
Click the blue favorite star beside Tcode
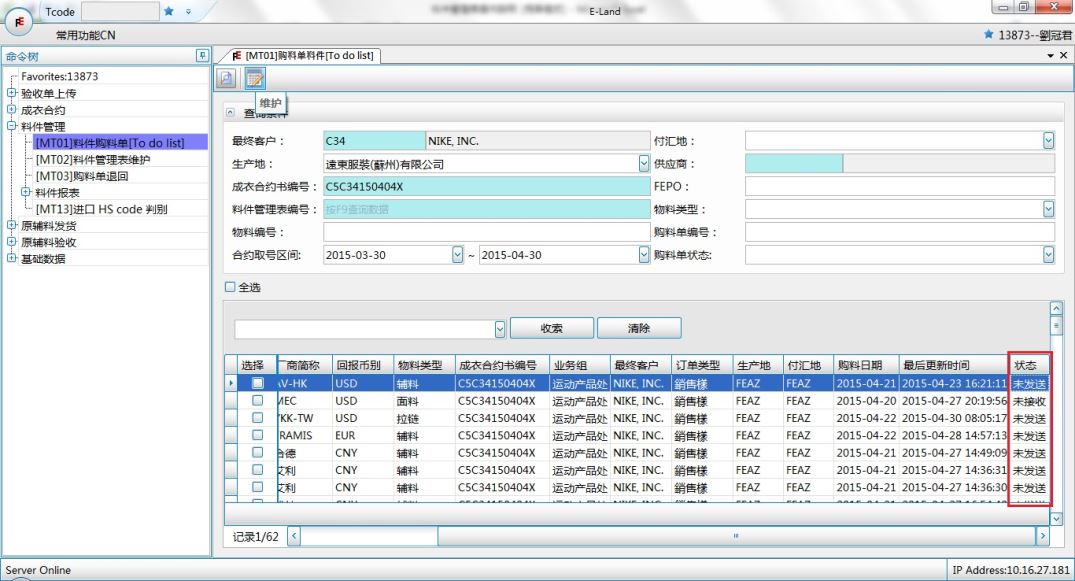click(x=169, y=12)
